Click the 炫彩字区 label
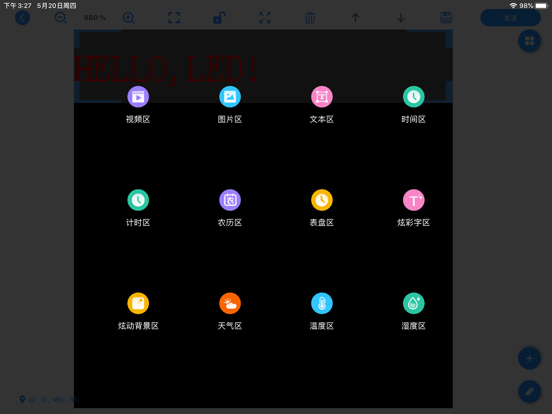Image resolution: width=552 pixels, height=414 pixels. [x=414, y=222]
